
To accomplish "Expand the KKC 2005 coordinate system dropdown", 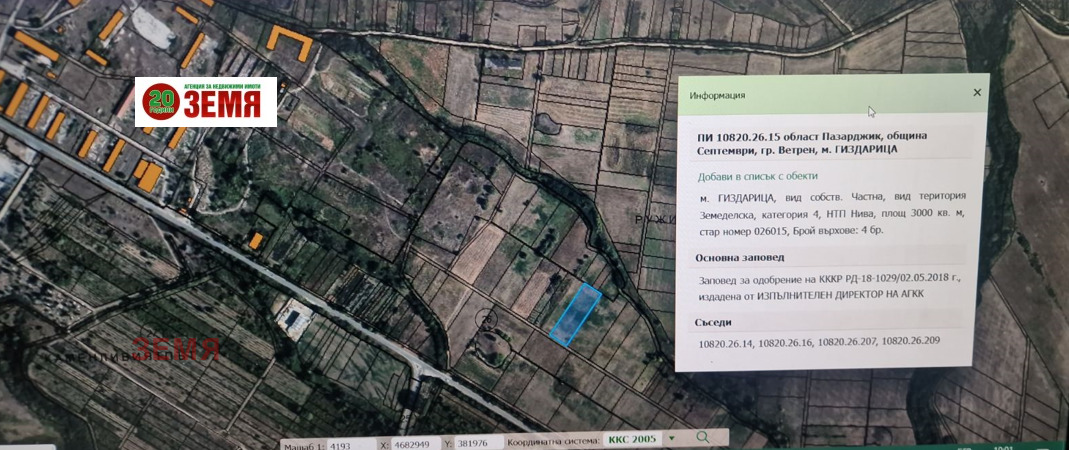I will point(672,438).
